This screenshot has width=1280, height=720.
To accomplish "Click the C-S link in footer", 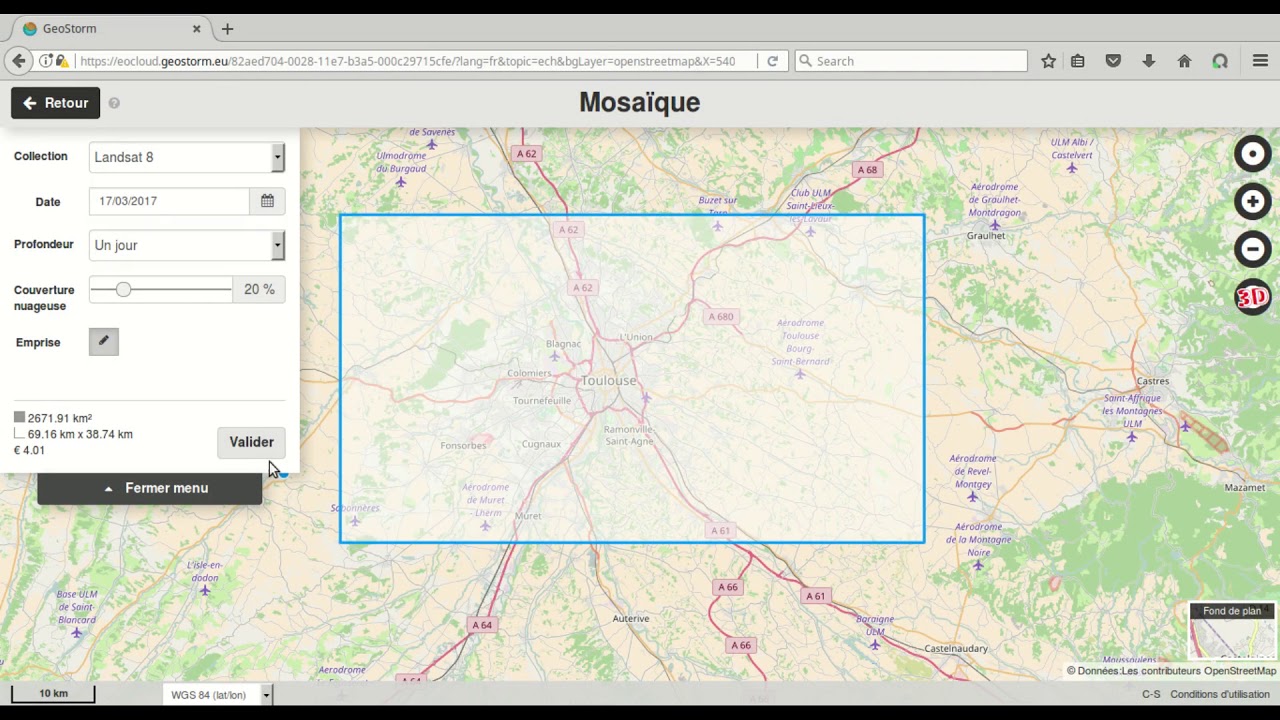I will (x=1151, y=694).
